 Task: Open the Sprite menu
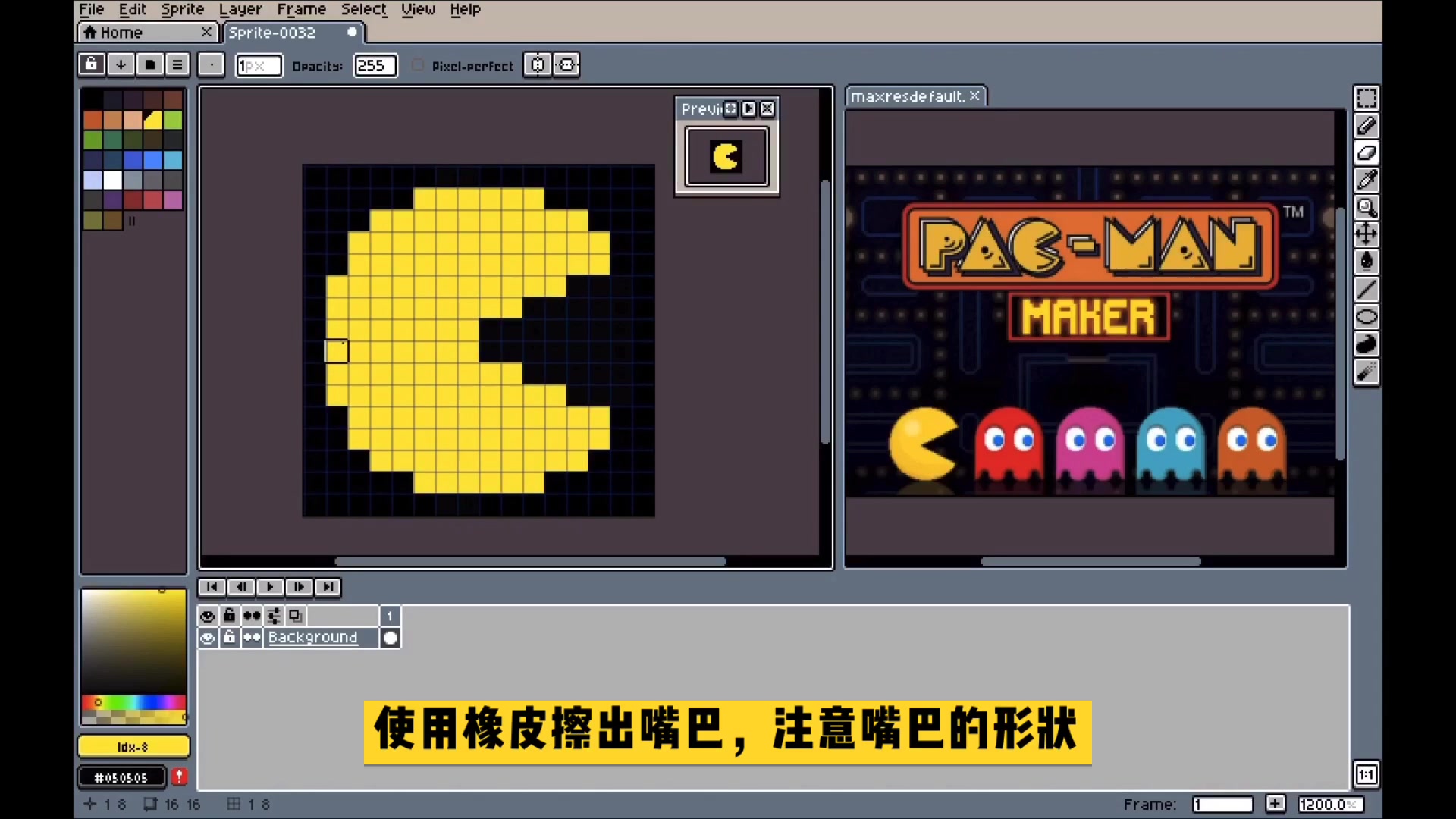pos(182,9)
